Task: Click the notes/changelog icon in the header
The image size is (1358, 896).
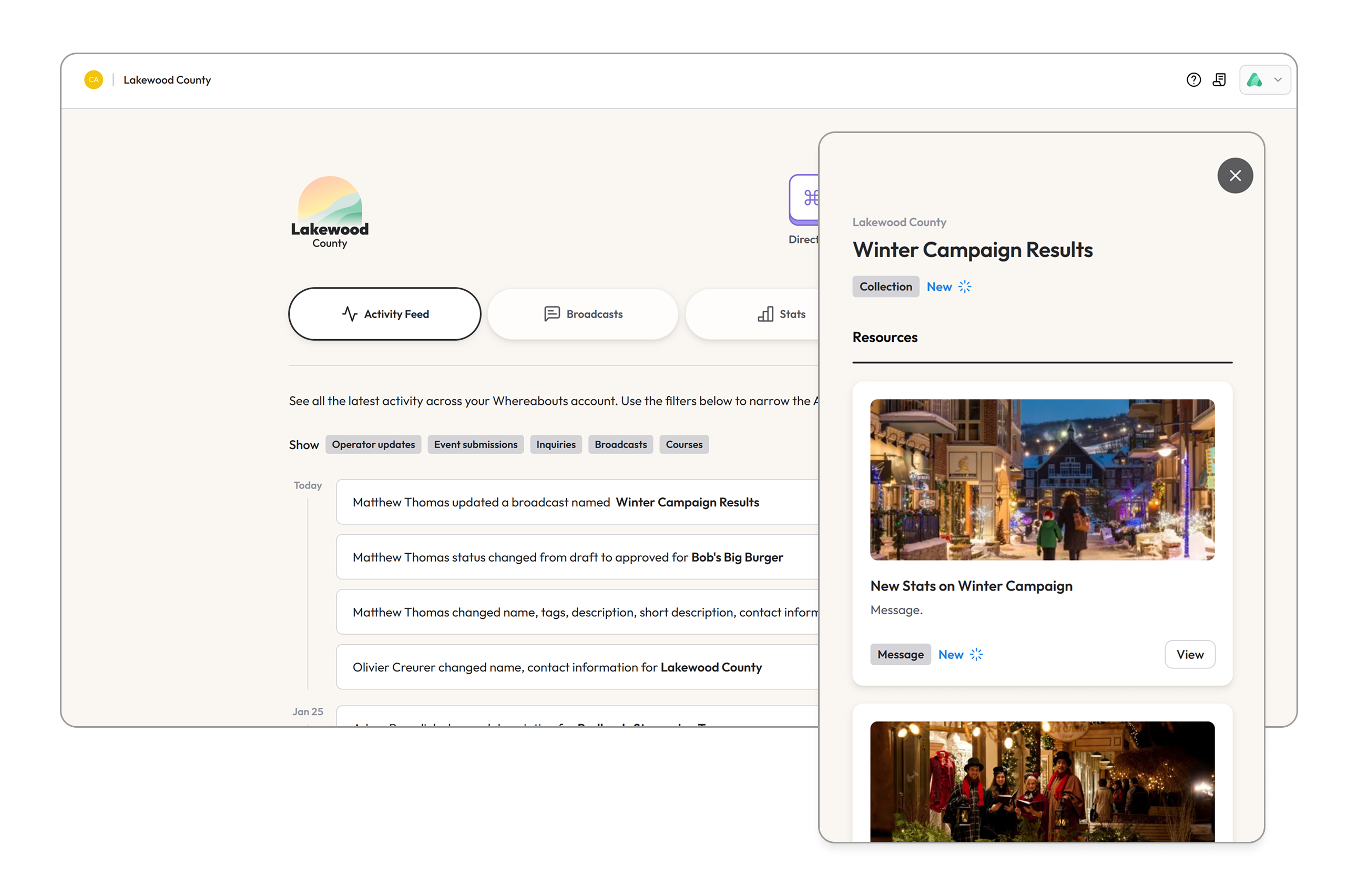Action: click(1219, 80)
